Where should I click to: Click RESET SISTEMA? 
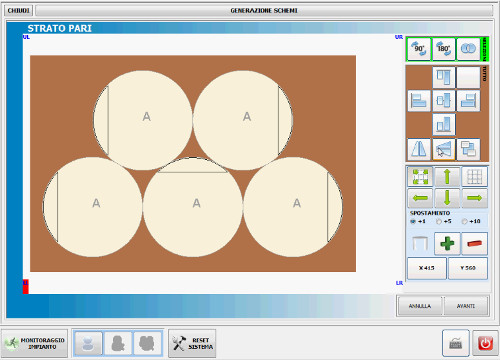click(192, 343)
